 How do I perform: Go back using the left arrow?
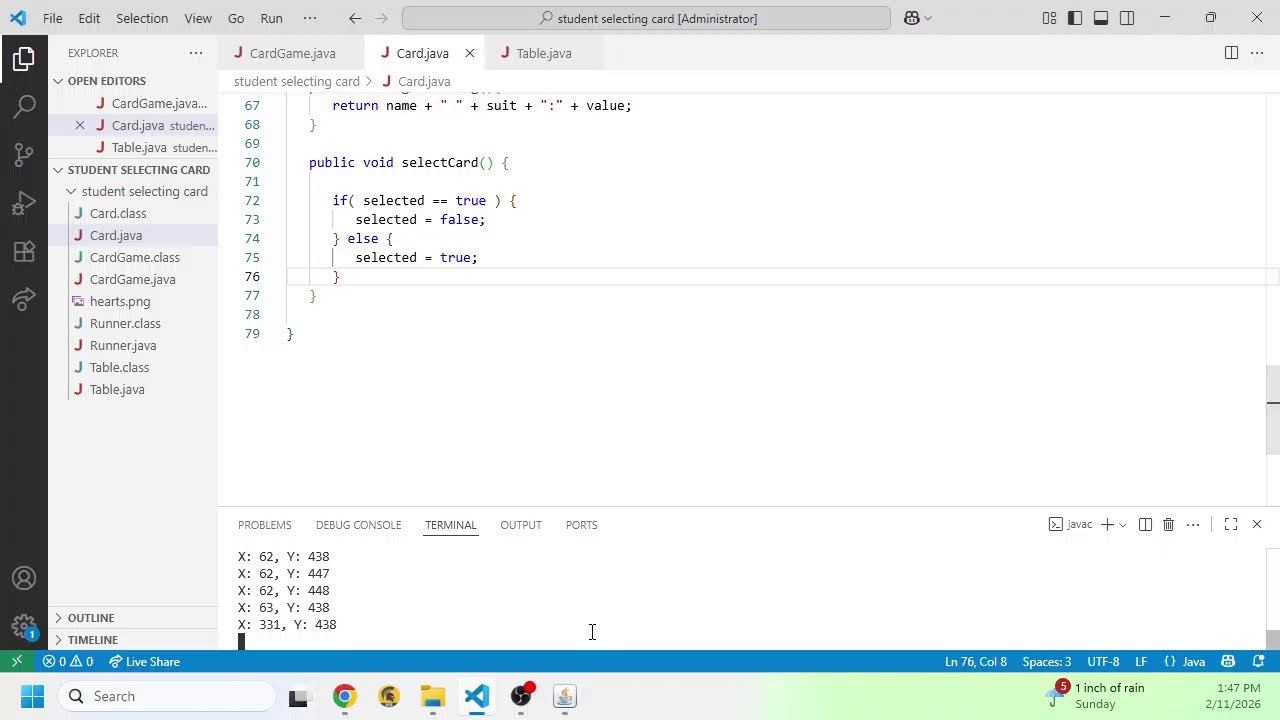(x=355, y=18)
